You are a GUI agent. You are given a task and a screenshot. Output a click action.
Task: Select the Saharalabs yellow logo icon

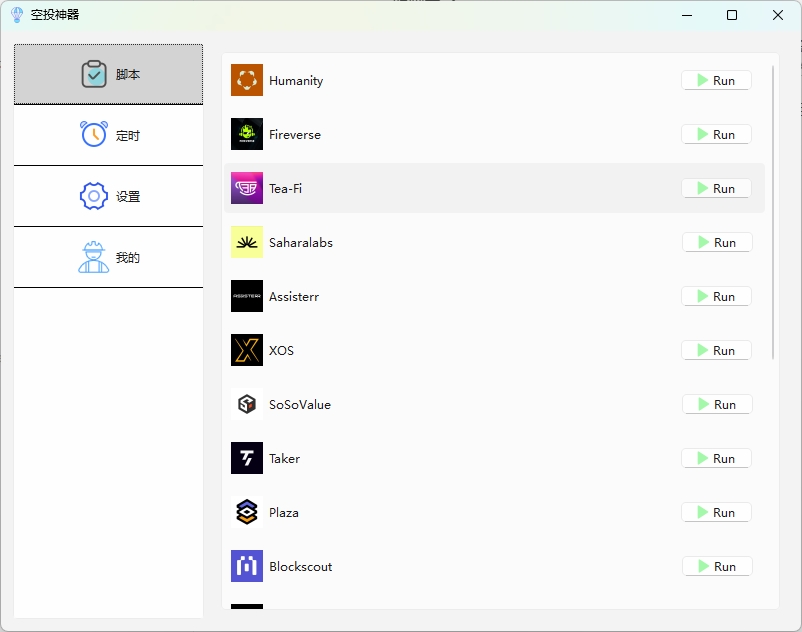pyautogui.click(x=247, y=242)
